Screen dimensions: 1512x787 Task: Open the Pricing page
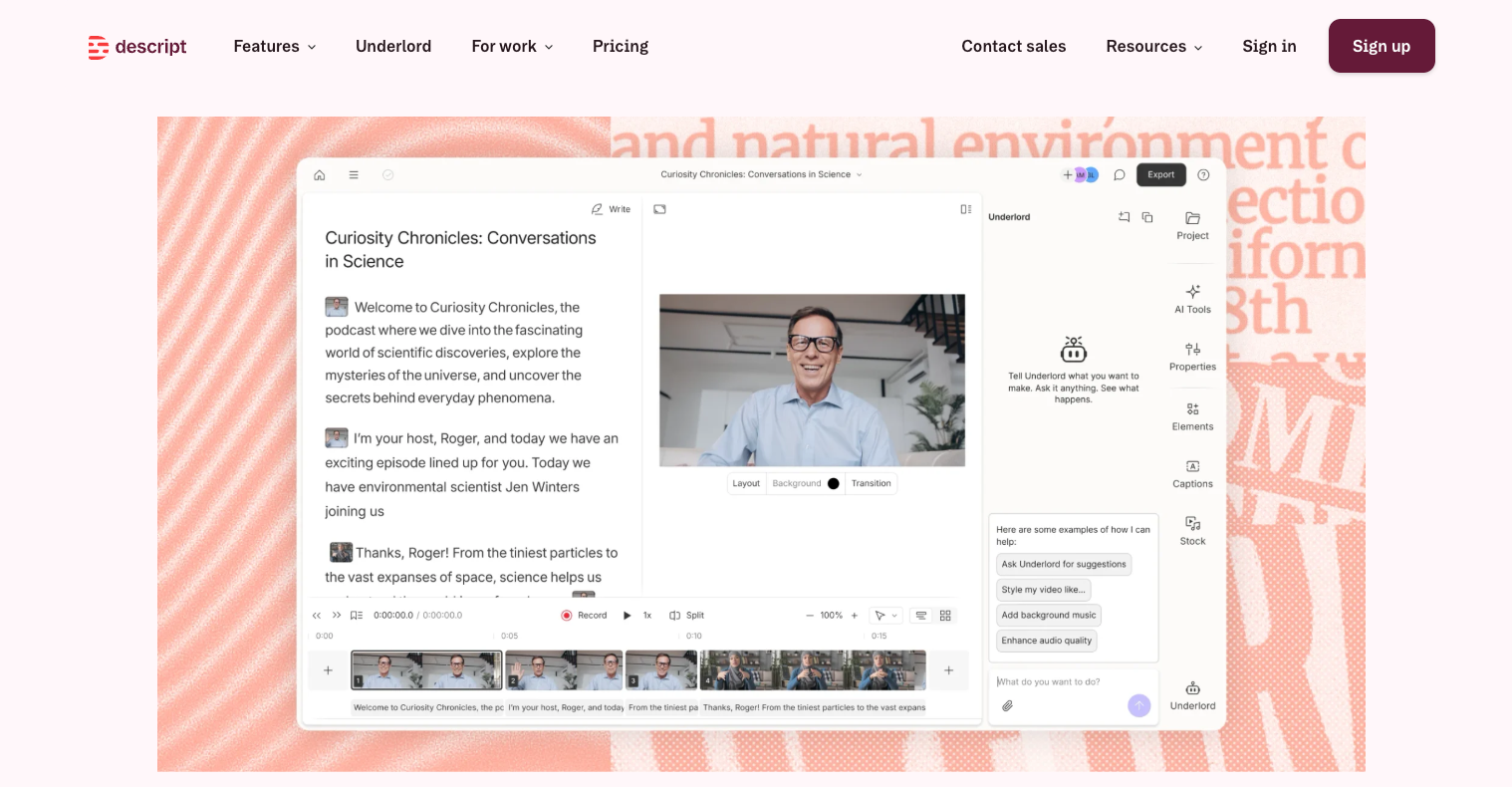coord(621,47)
